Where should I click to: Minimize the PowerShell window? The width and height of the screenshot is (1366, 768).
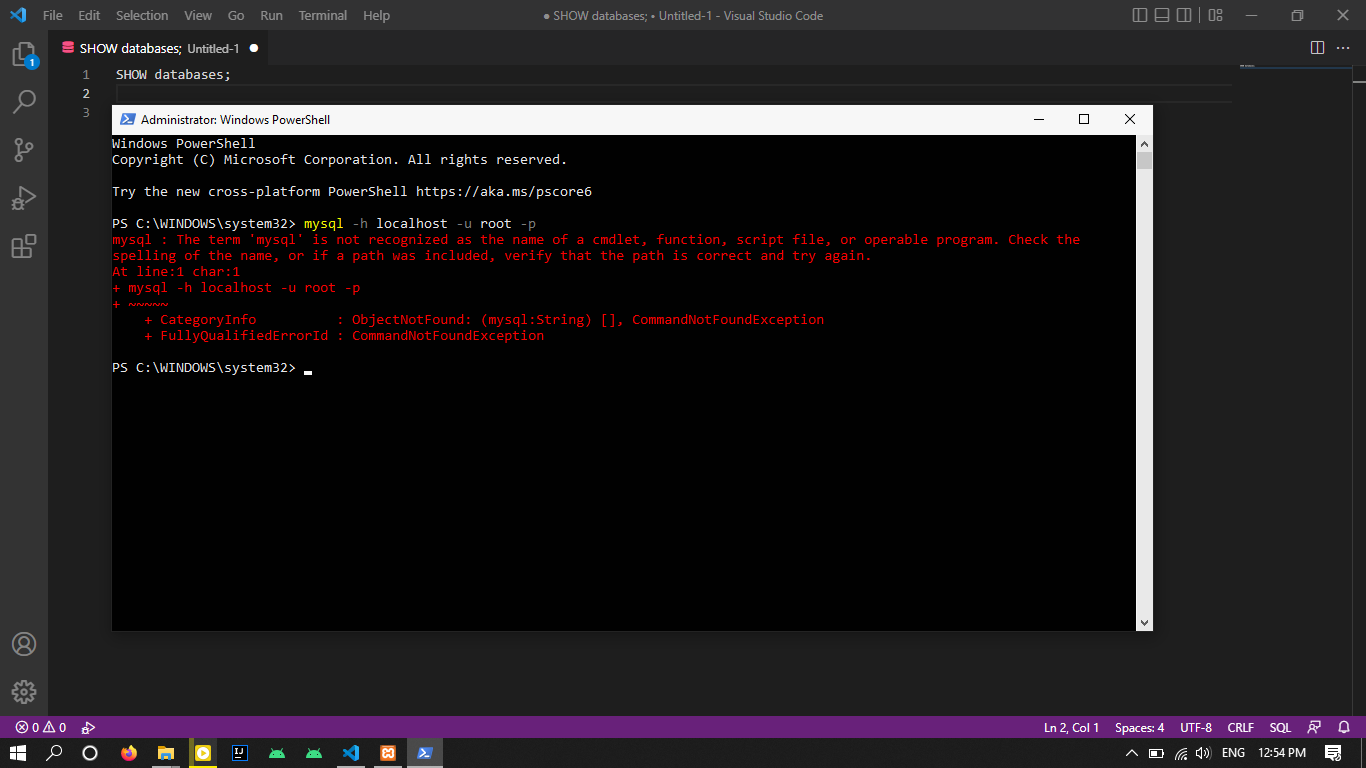pos(1037,119)
